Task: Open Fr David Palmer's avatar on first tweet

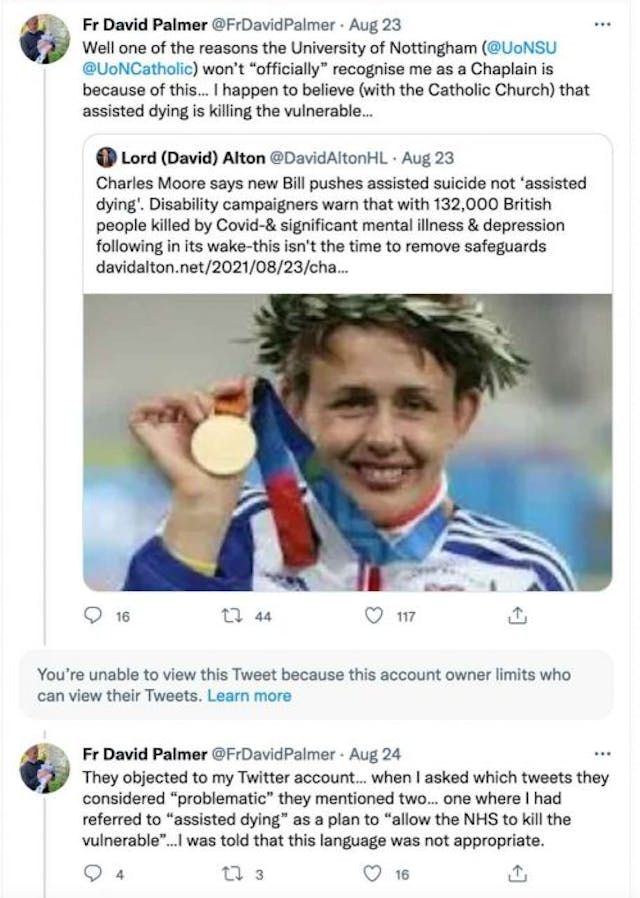Action: (45, 40)
